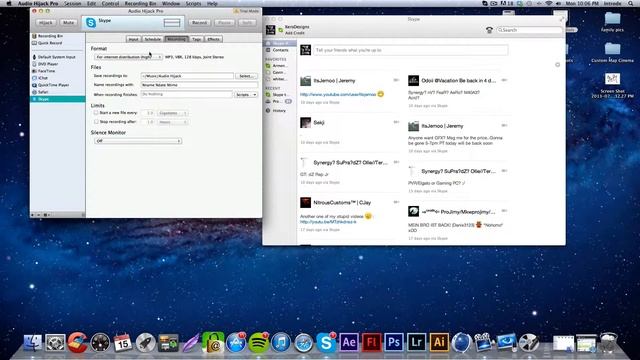Select Safari source in Audio Hijack sidebar

tap(43, 92)
